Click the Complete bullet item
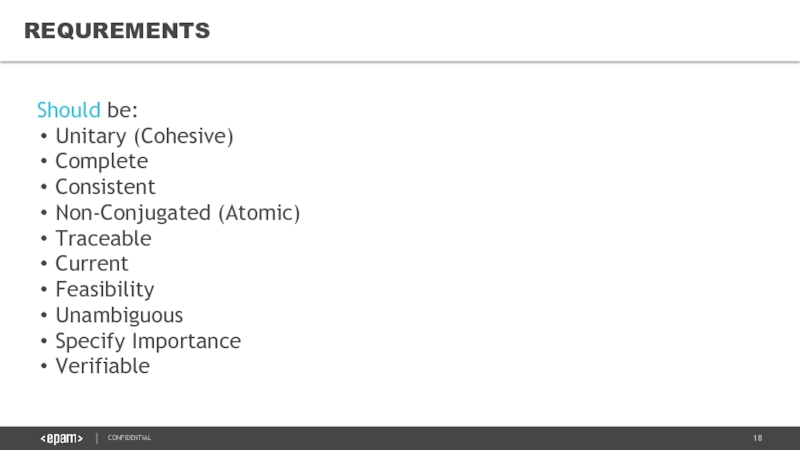Viewport: 800px width, 450px height. pos(101,161)
